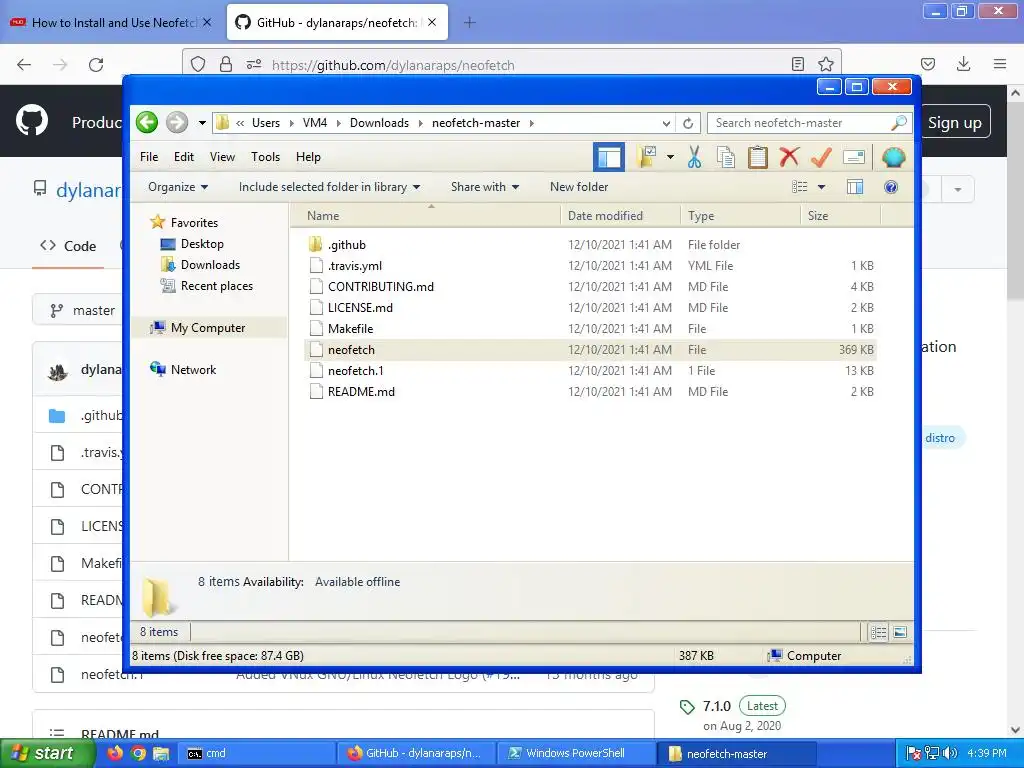Open Firefox Downloads arrow icon
The height and width of the screenshot is (768, 1024).
(963, 64)
